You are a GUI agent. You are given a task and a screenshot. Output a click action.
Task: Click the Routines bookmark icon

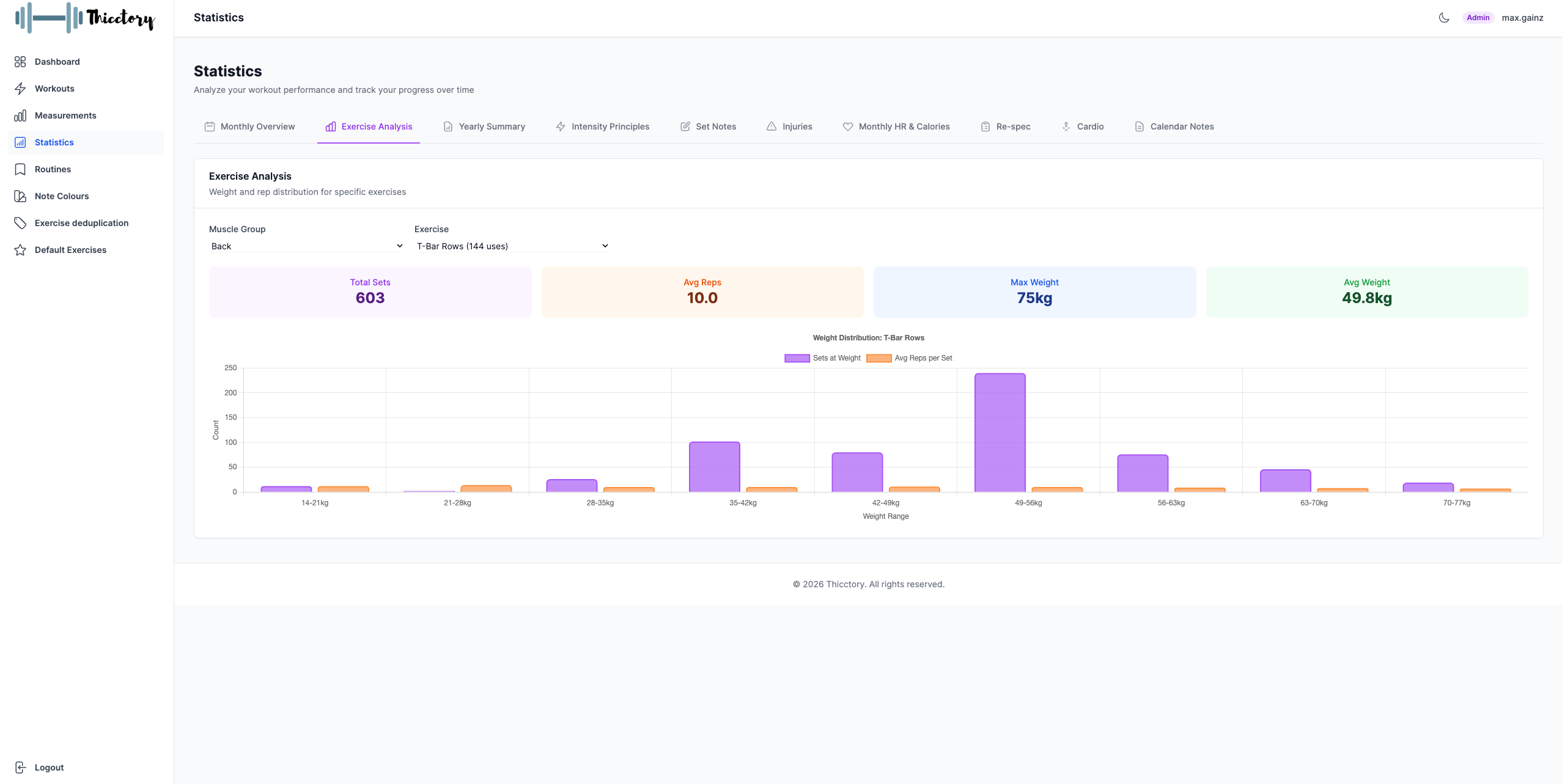point(20,169)
